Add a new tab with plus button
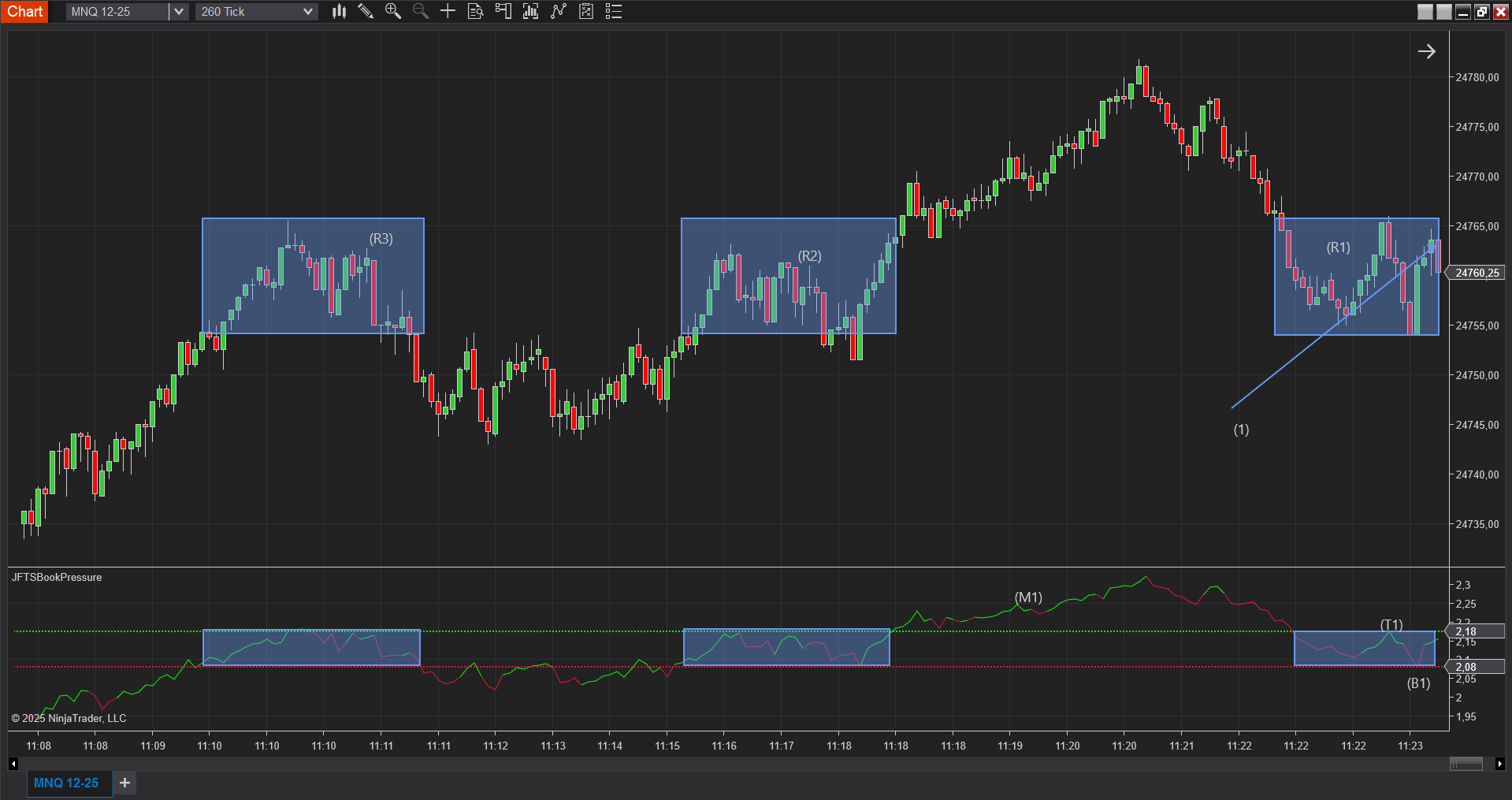 pos(124,783)
